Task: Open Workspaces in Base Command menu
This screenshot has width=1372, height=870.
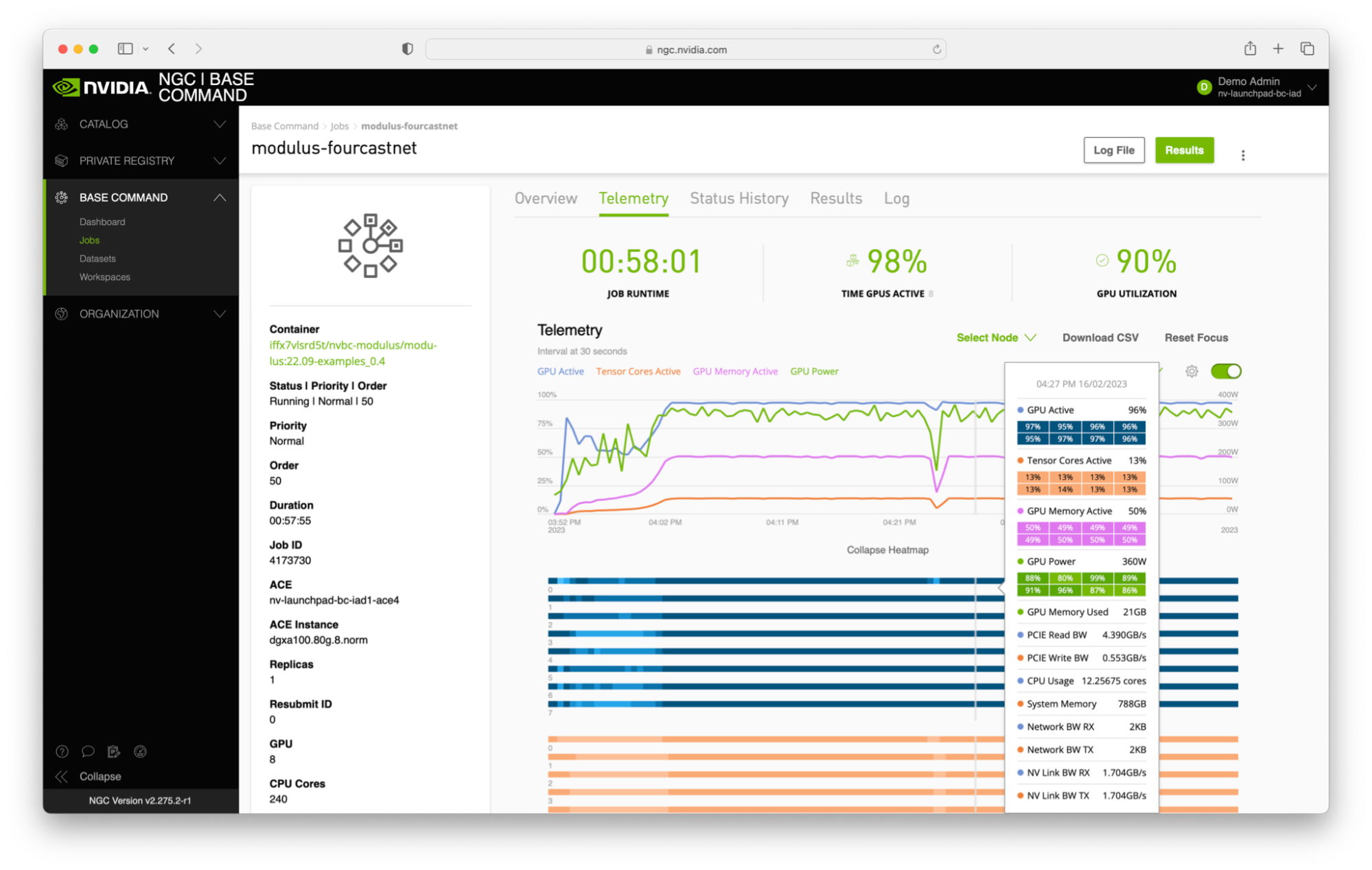Action: pos(104,277)
